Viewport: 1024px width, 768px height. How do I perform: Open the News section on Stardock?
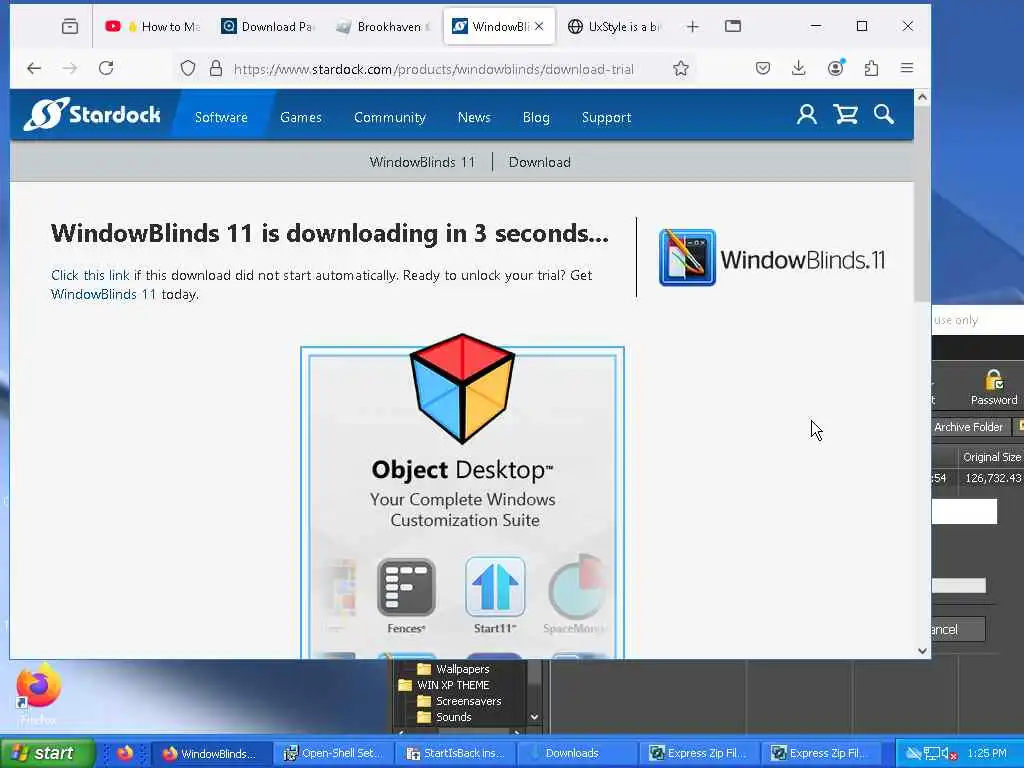pyautogui.click(x=473, y=117)
